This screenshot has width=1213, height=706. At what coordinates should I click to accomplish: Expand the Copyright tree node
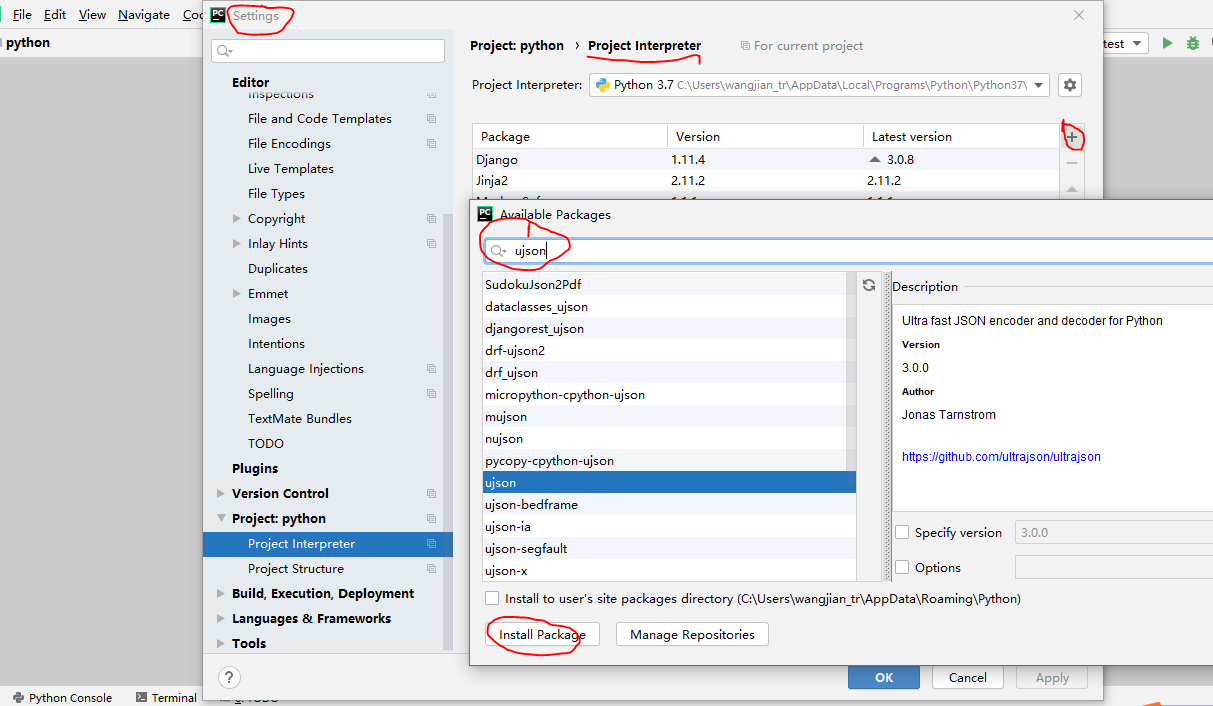coord(237,219)
